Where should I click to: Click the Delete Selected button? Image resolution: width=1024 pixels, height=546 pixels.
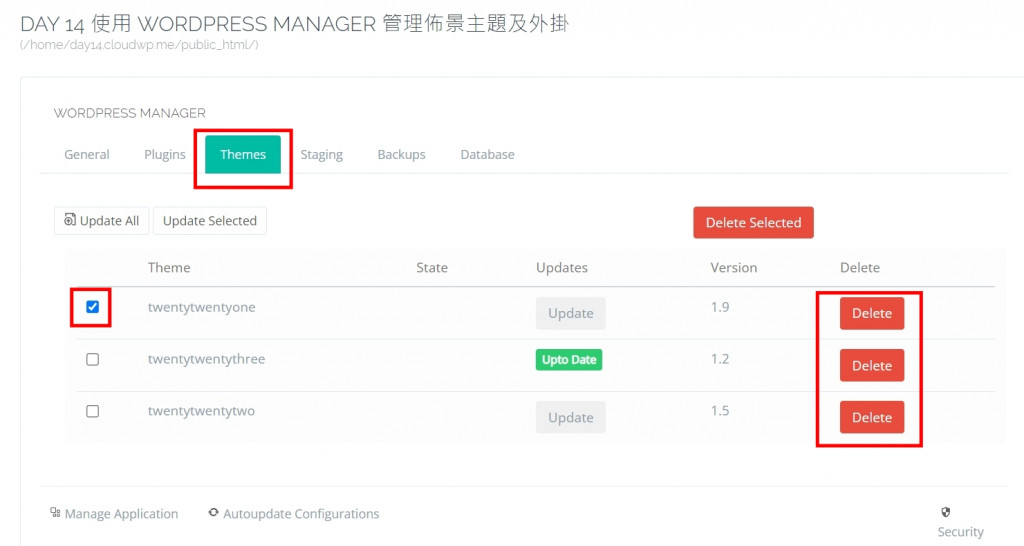[x=753, y=223]
